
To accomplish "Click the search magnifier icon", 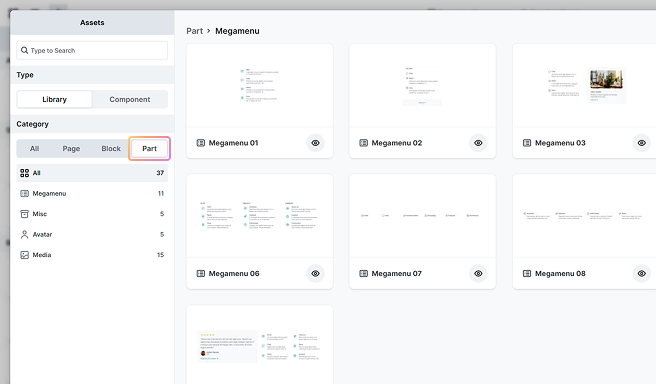I will 25,50.
